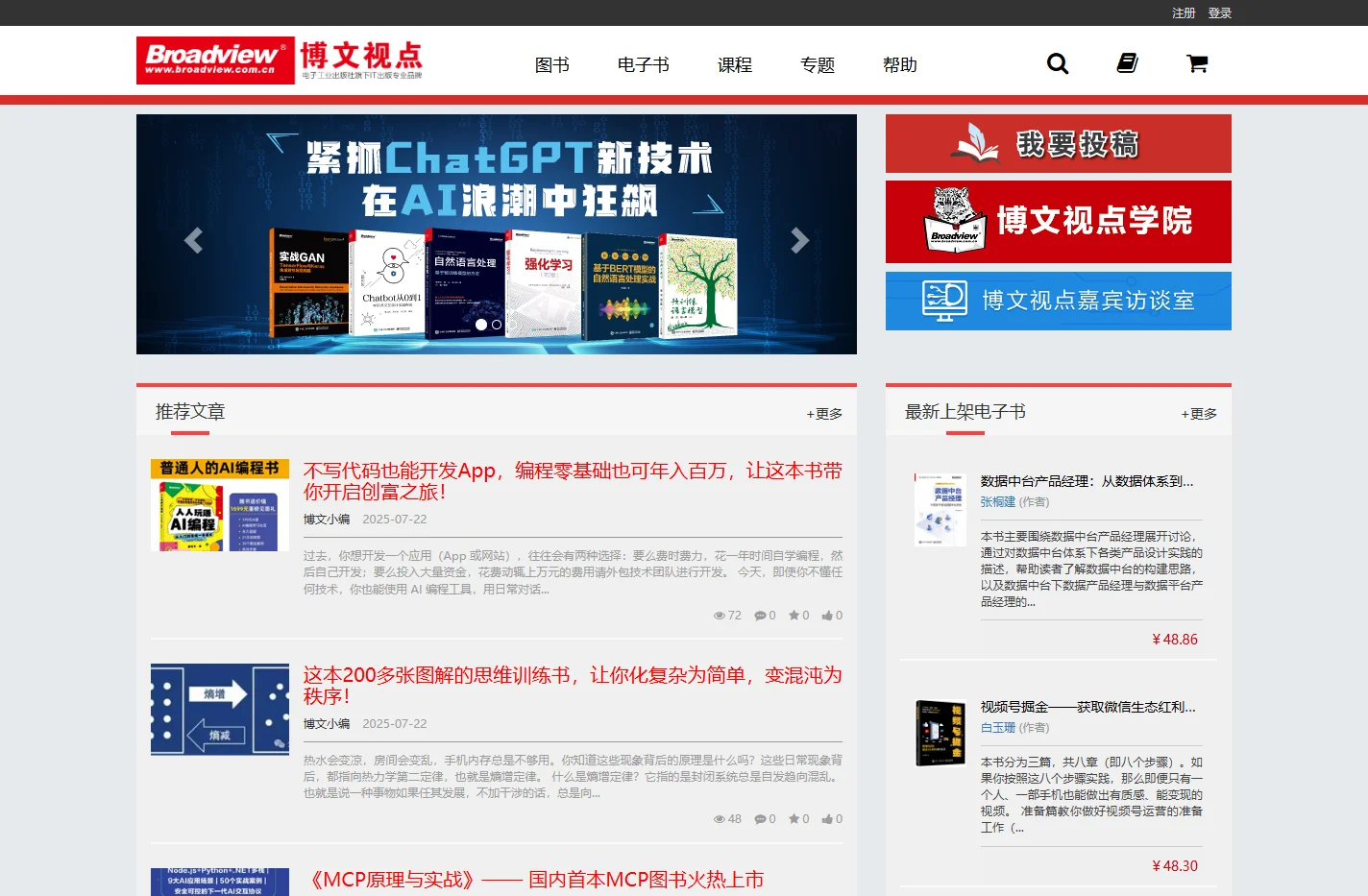The height and width of the screenshot is (896, 1368).
Task: Click author 博文小编 under 思维训练书 article
Action: point(327,724)
